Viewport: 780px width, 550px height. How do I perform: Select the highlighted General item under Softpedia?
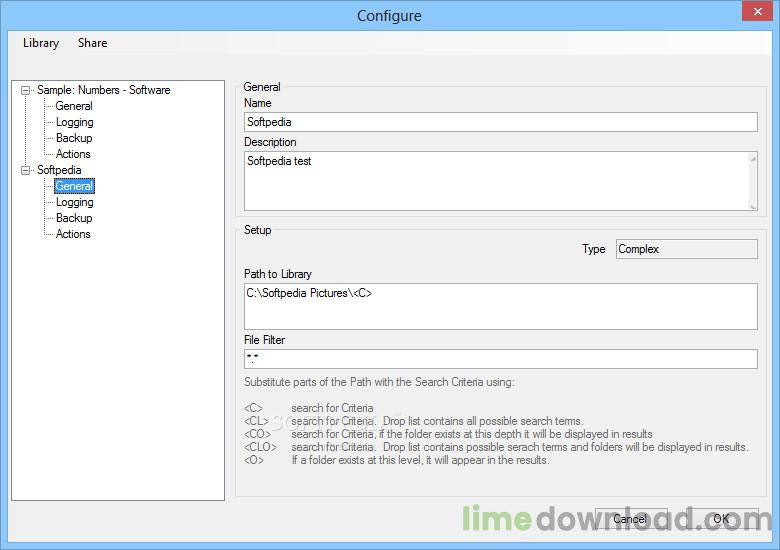(x=74, y=186)
